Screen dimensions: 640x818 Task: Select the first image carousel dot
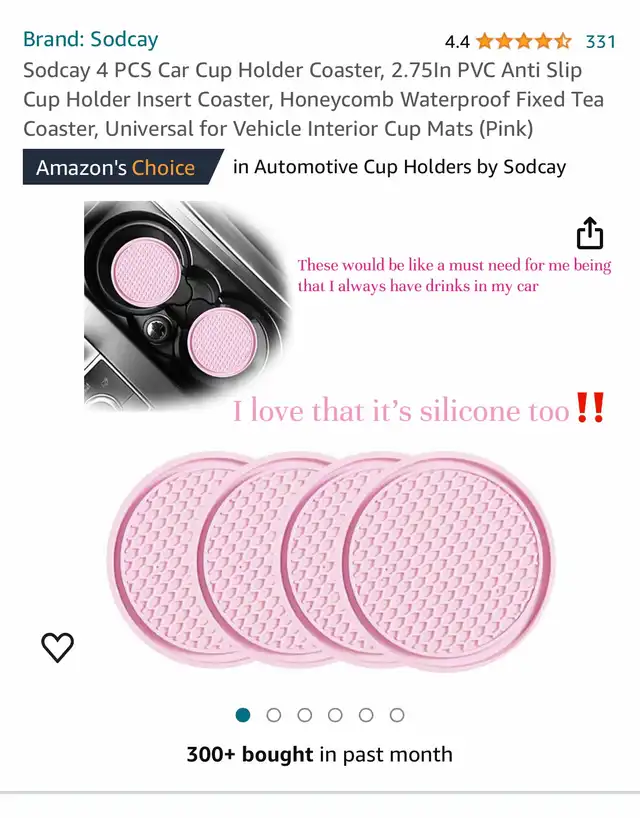click(243, 715)
